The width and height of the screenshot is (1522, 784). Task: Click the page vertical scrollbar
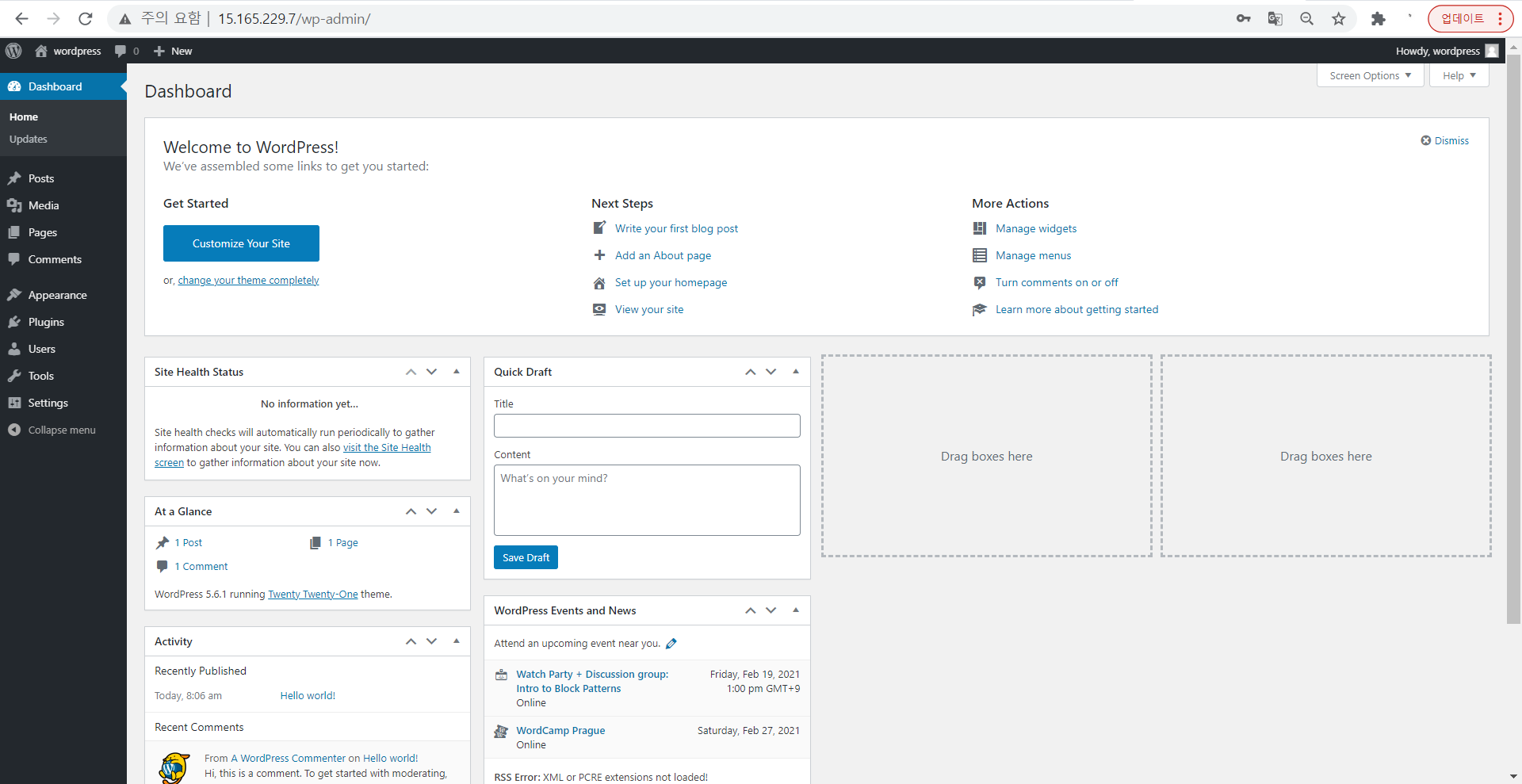pyautogui.click(x=1513, y=341)
